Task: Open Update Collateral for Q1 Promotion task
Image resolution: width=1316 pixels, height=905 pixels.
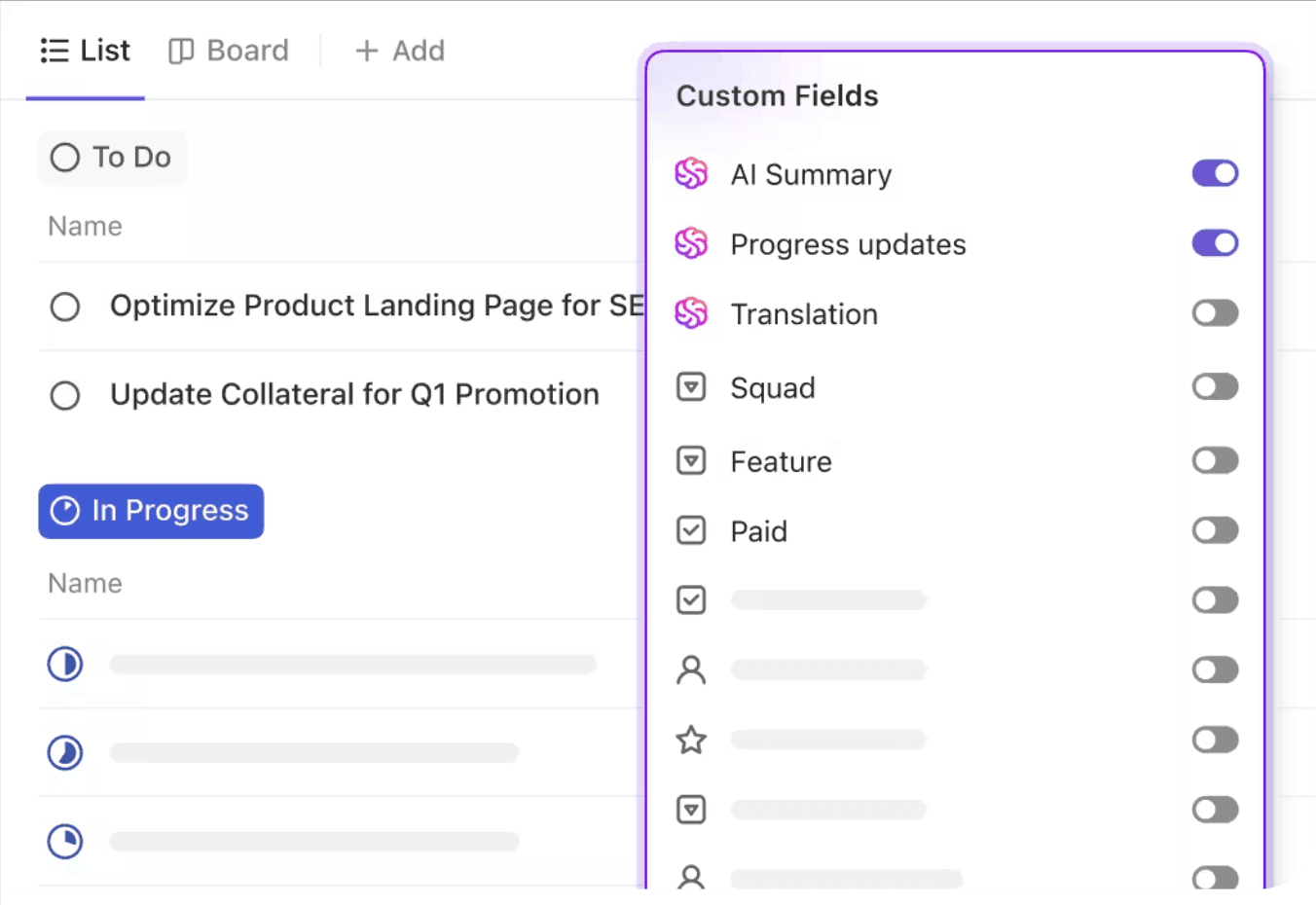Action: coord(354,394)
